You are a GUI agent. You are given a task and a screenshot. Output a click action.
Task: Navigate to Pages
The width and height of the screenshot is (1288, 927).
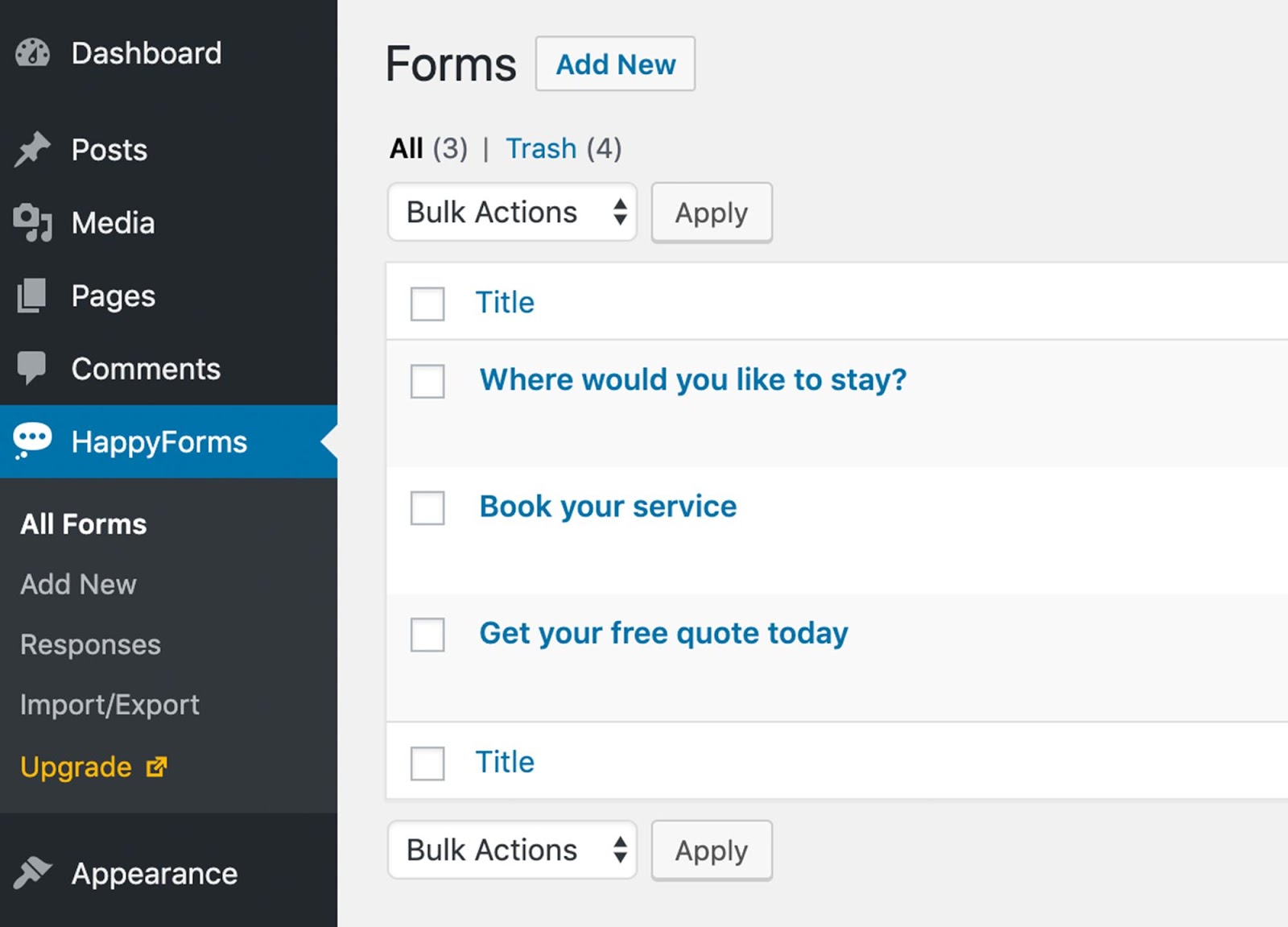click(168, 296)
